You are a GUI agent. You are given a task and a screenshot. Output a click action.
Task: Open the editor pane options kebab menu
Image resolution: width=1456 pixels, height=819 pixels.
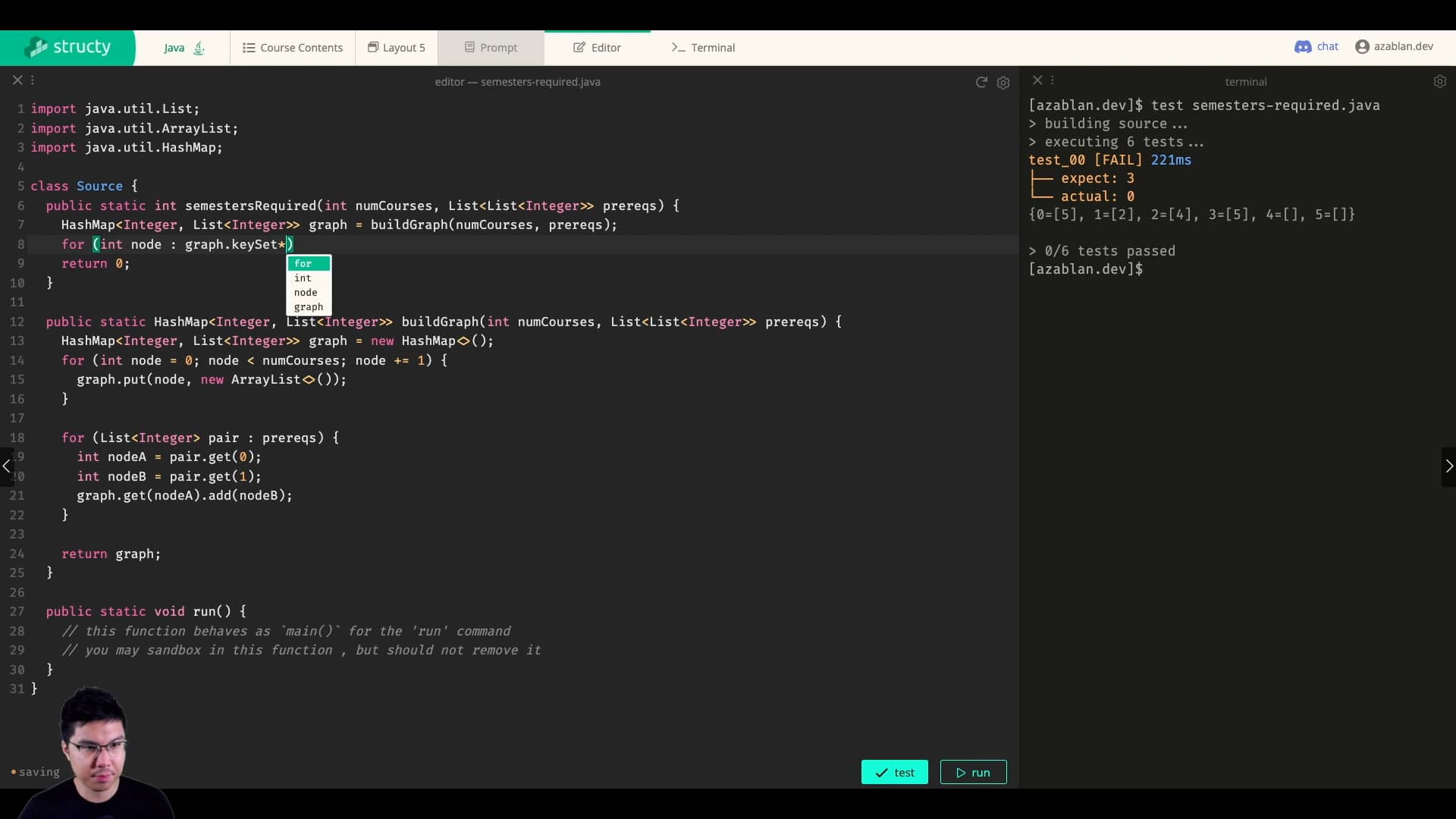tap(33, 80)
